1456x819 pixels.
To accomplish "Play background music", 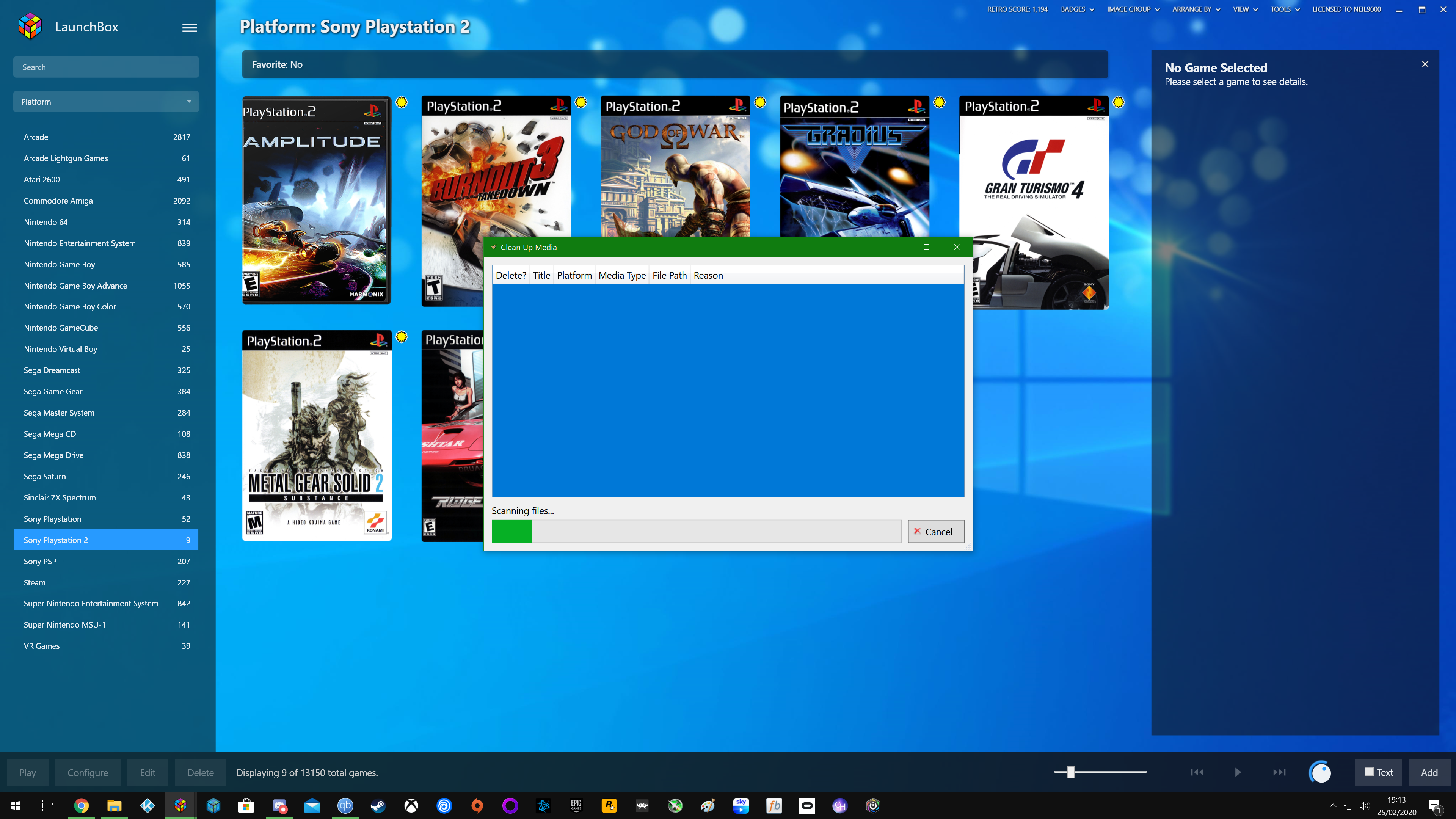I will coord(1238,772).
